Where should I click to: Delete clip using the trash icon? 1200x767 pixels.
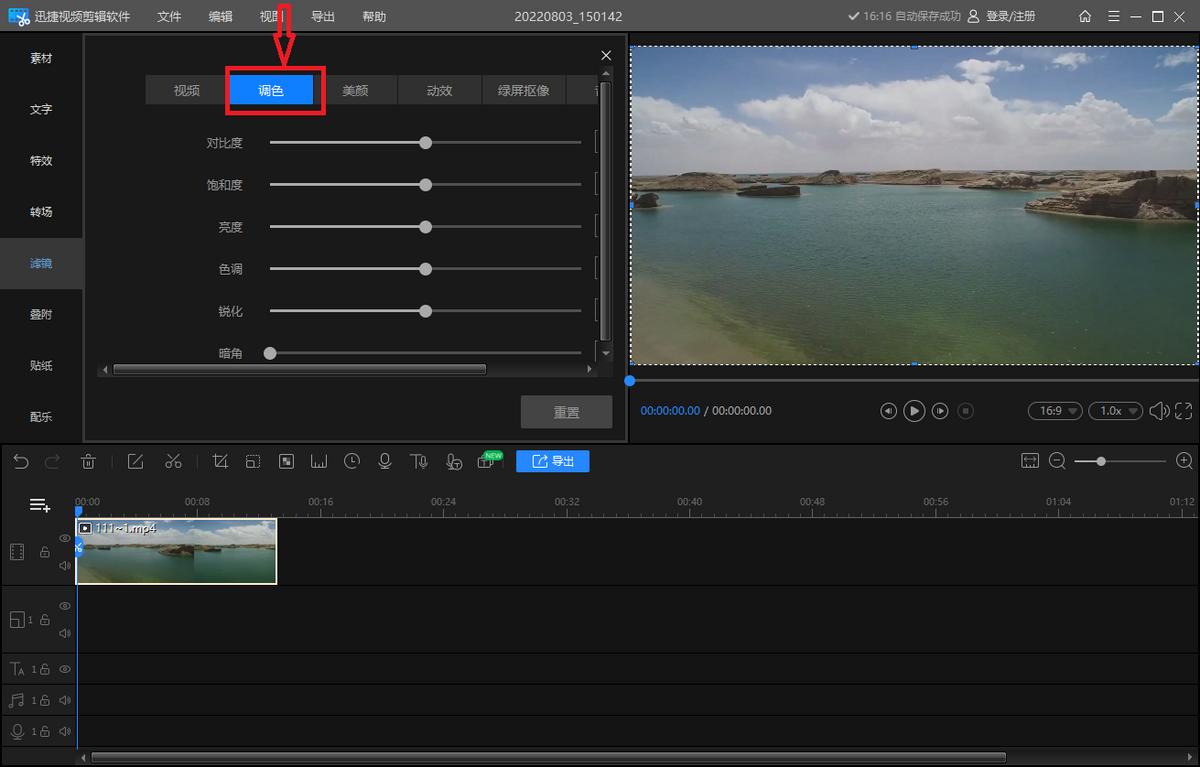point(88,461)
